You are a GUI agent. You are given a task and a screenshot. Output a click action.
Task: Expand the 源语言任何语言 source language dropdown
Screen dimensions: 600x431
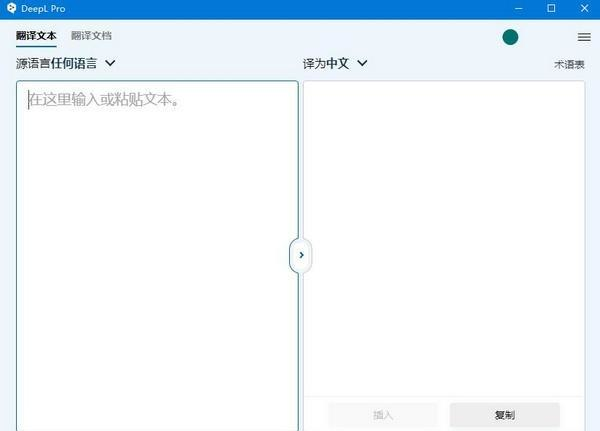pos(65,63)
